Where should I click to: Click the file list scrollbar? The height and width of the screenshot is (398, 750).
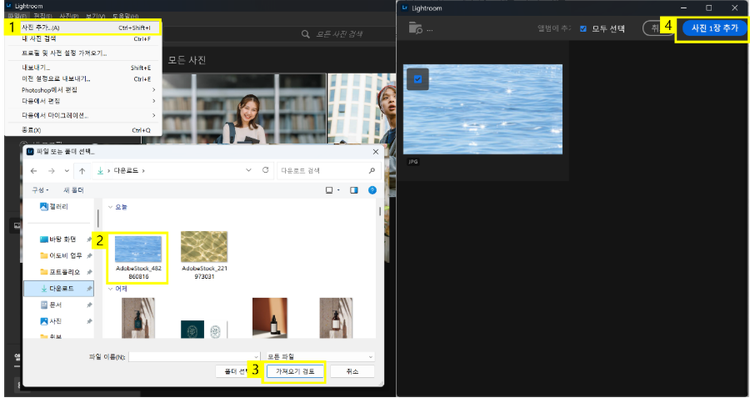[380, 211]
